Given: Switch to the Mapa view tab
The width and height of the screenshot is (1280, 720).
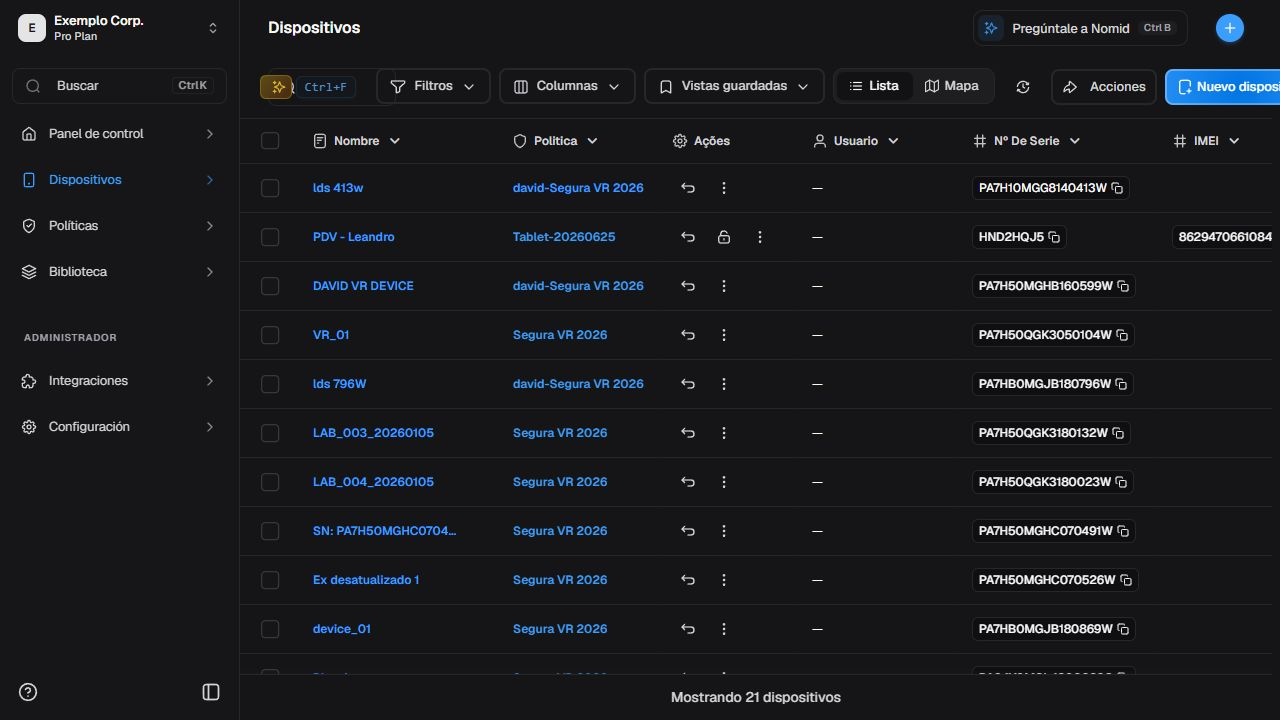Looking at the screenshot, I should click(952, 86).
